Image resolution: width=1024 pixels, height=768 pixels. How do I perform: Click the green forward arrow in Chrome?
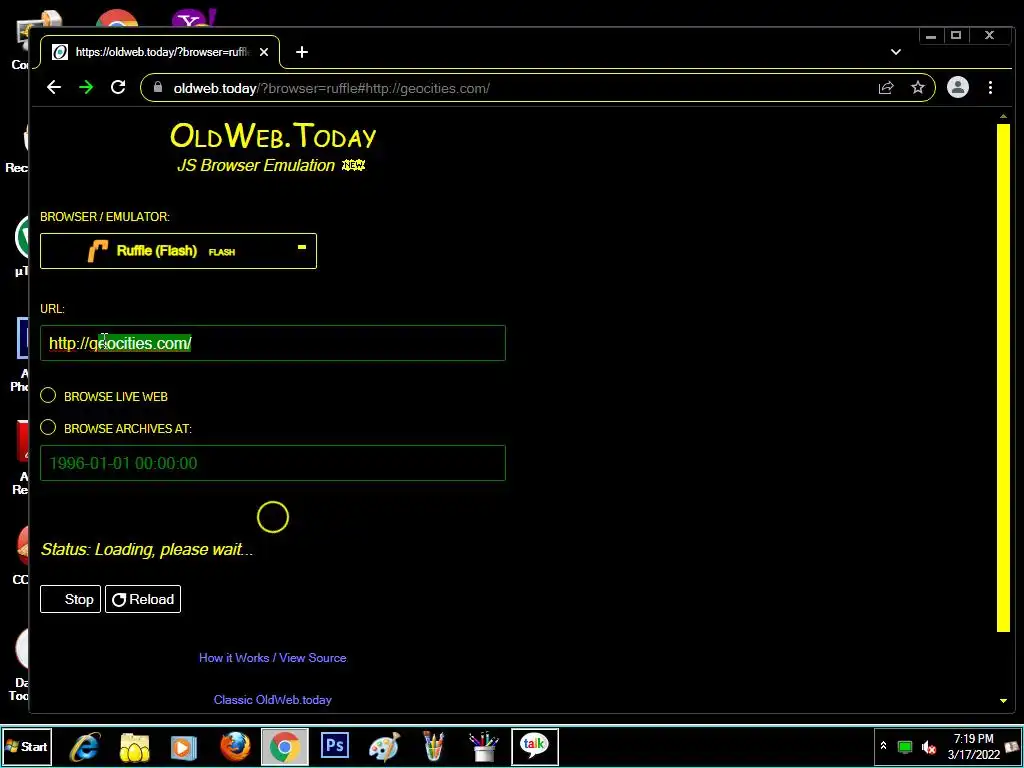tap(86, 88)
